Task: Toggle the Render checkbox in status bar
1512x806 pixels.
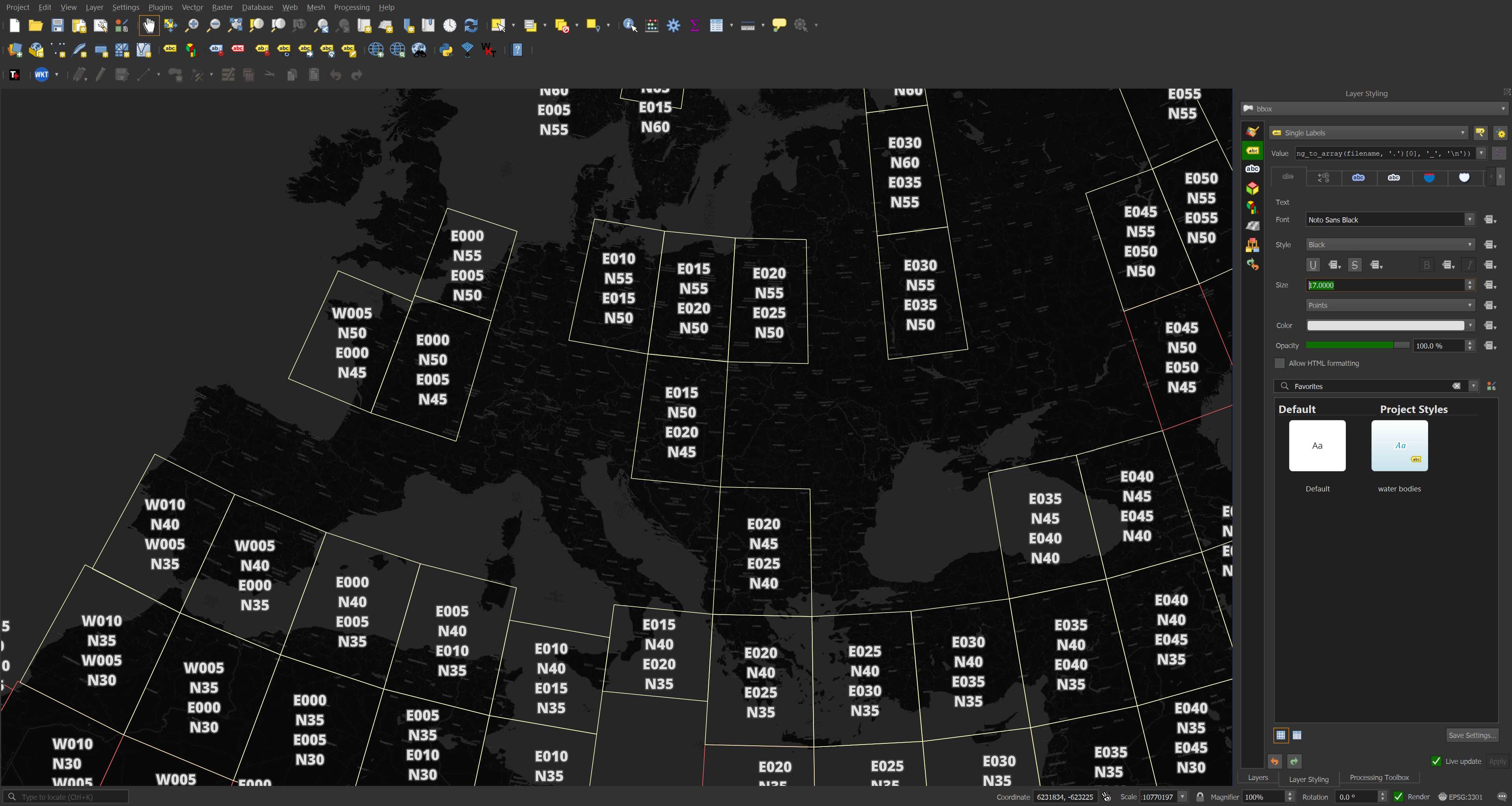Action: point(1398,797)
